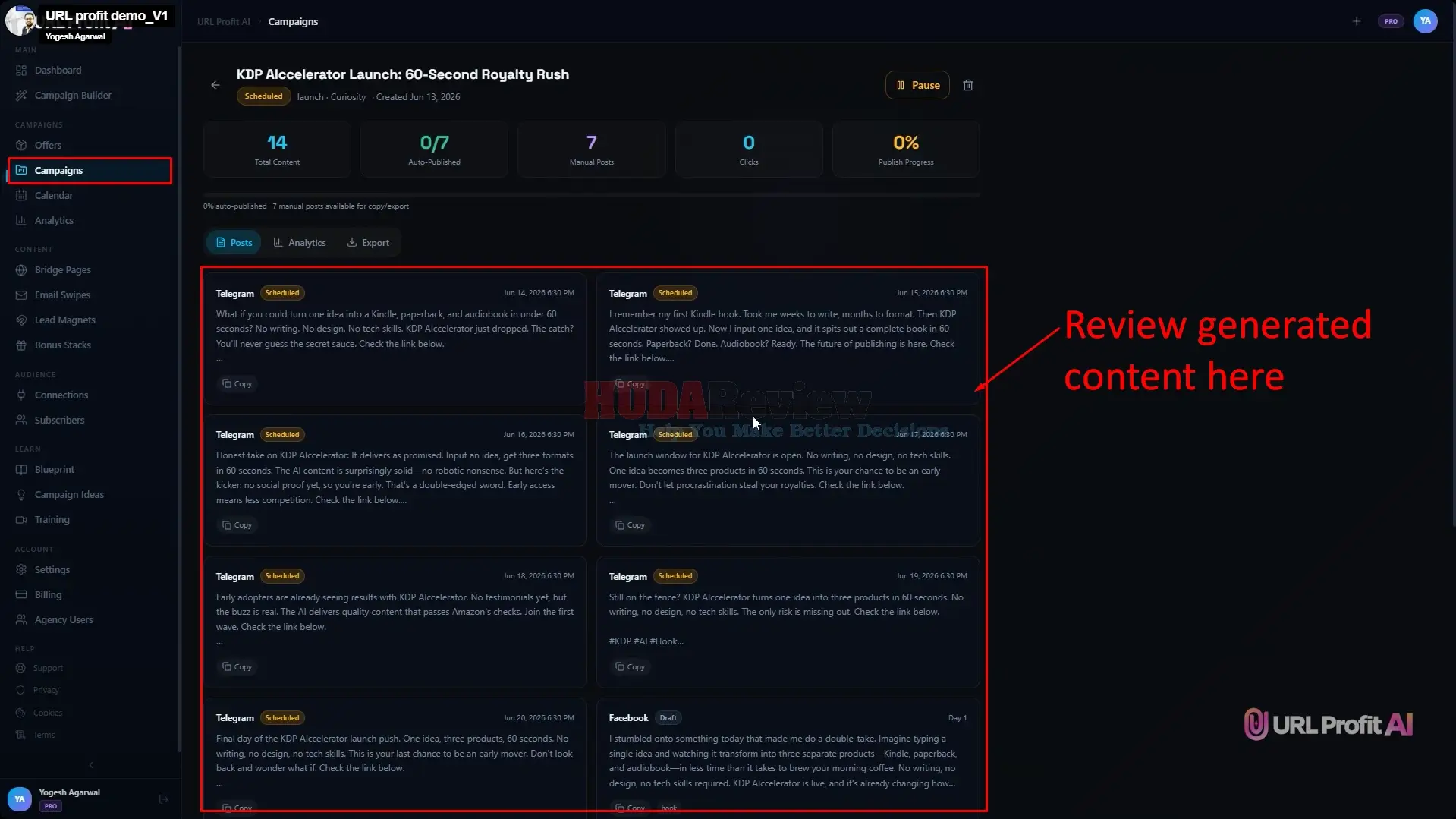Click the Jun 20, 2026 6:30 PM timestamp

coord(538,718)
